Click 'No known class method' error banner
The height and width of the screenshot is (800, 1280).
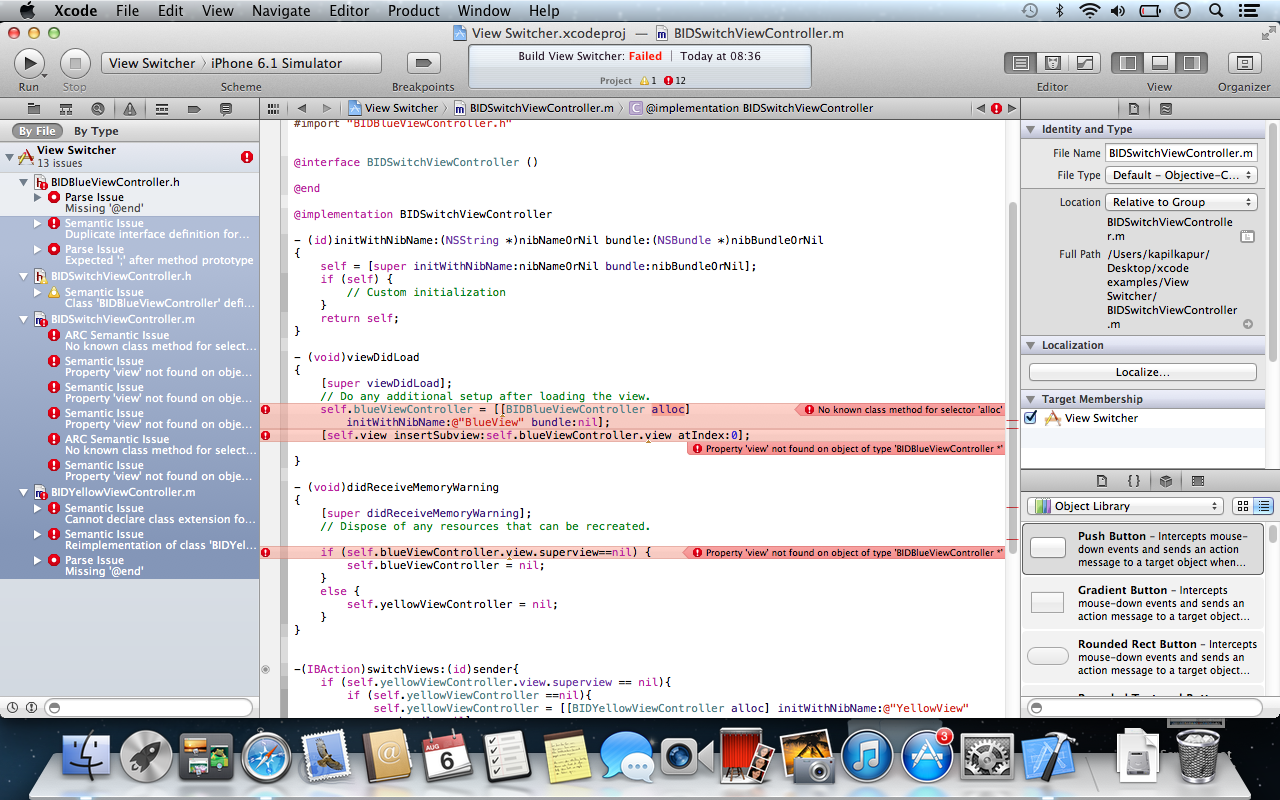[x=899, y=410]
